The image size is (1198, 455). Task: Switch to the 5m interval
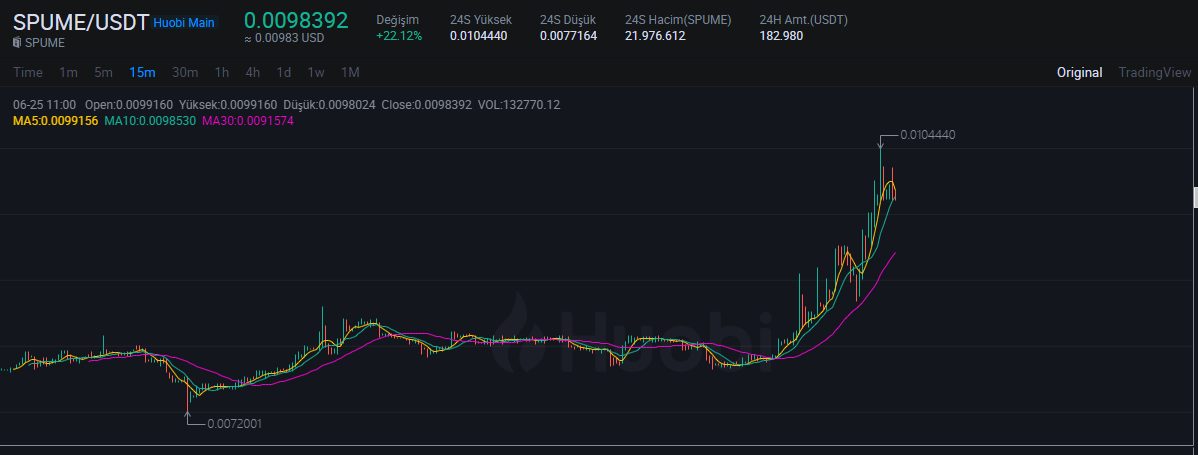point(103,73)
